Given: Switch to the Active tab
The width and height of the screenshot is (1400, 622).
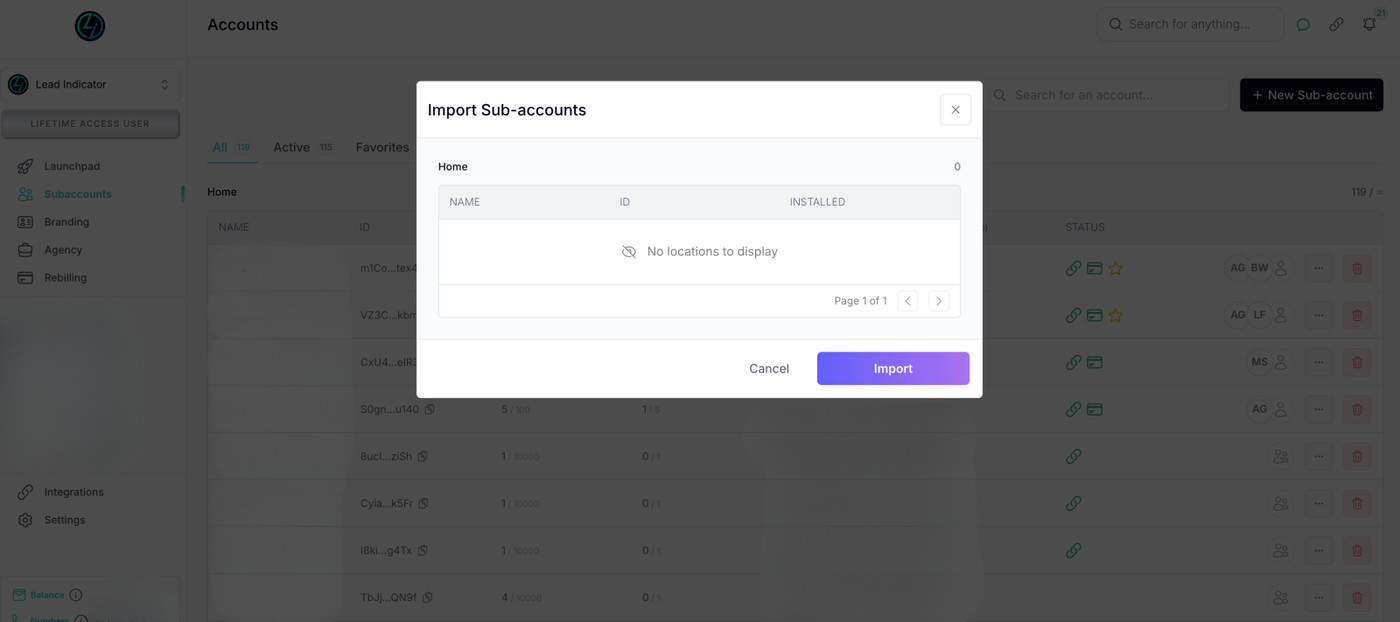Looking at the screenshot, I should click(292, 147).
